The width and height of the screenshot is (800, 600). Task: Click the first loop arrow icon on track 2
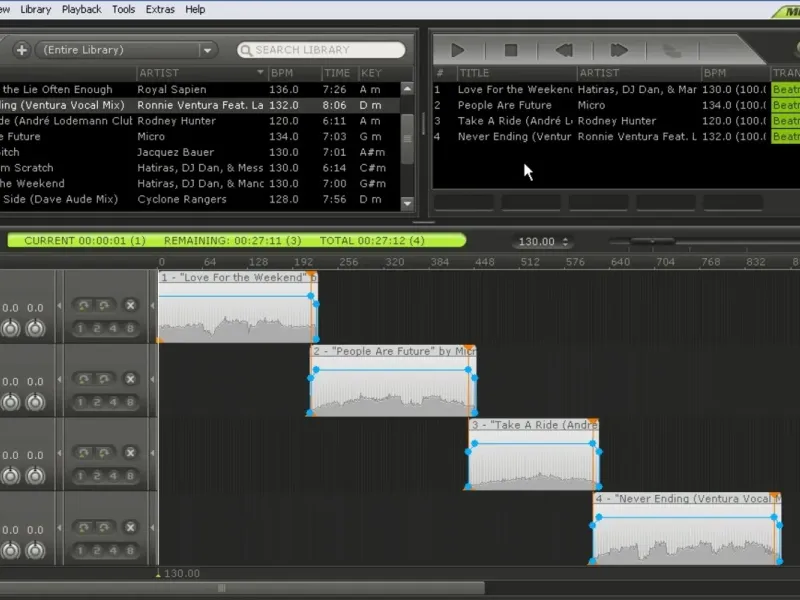pos(83,379)
